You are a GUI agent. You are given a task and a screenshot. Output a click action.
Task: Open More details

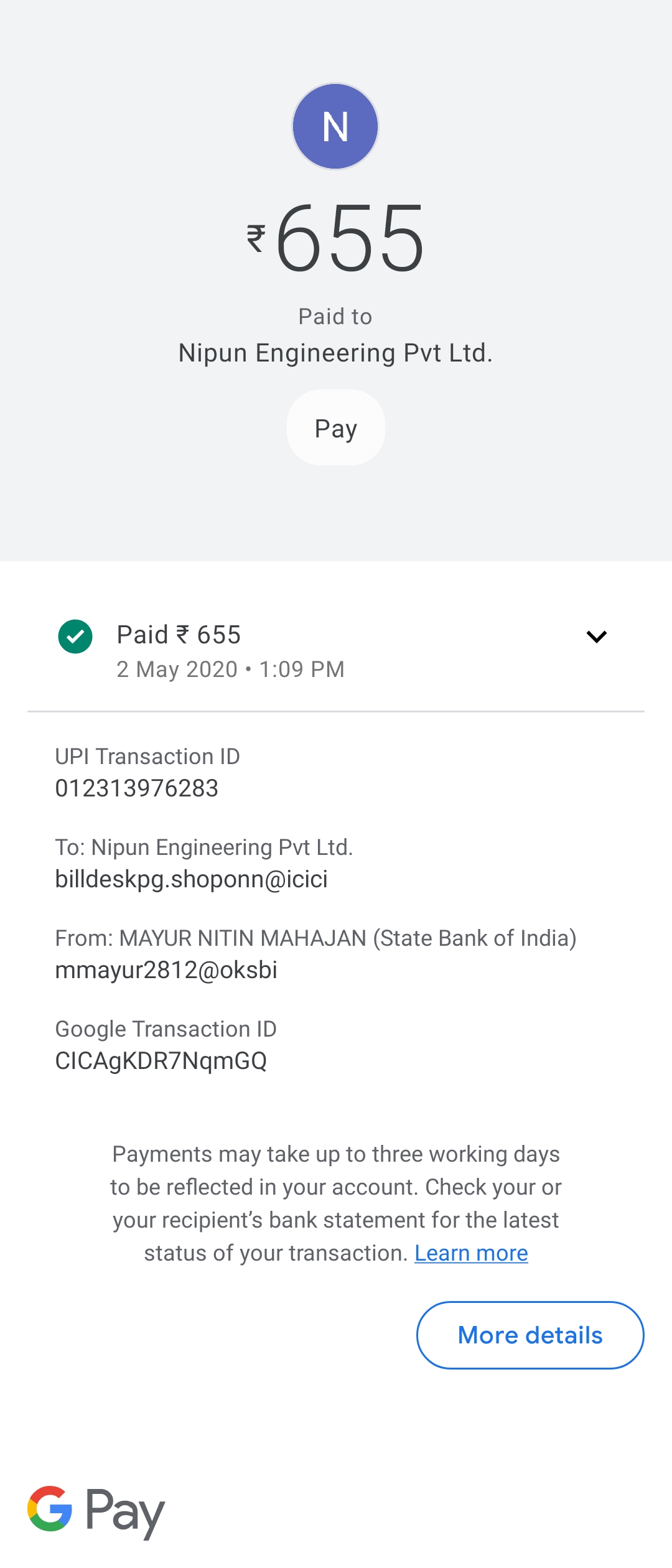pos(530,1335)
